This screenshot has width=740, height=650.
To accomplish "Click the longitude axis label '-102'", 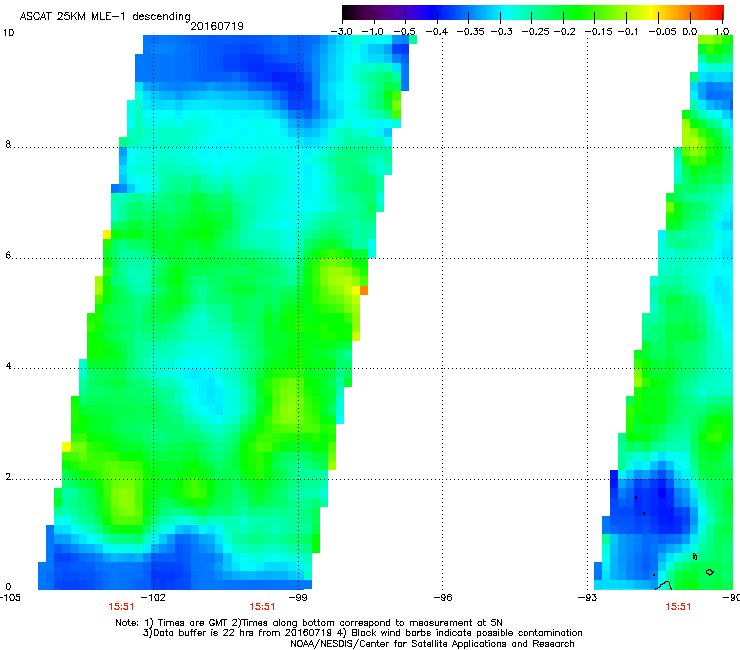I will coord(155,598).
